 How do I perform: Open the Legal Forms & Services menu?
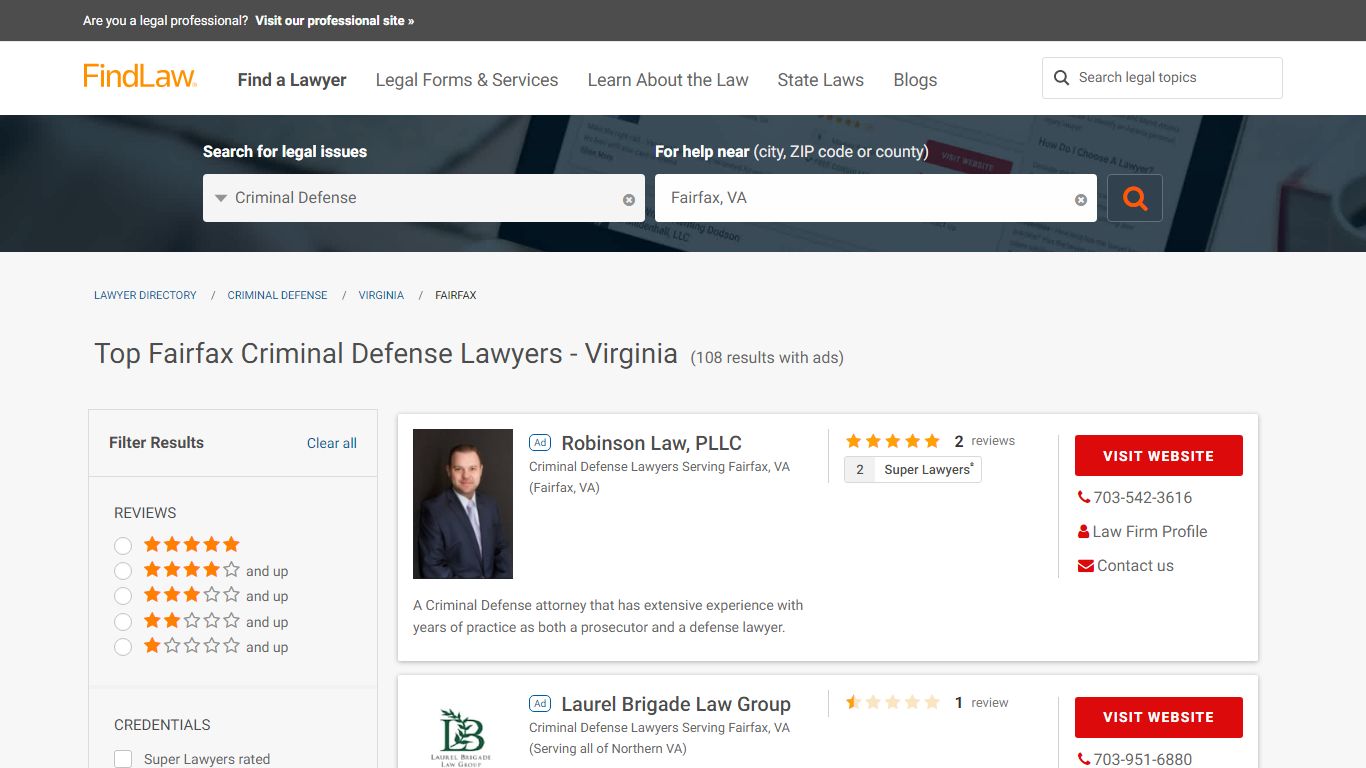pyautogui.click(x=467, y=80)
